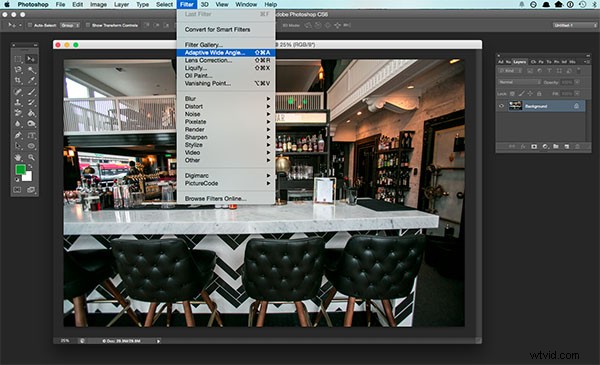Choose Adaptive Wide Angle from the Filter menu

pos(226,52)
